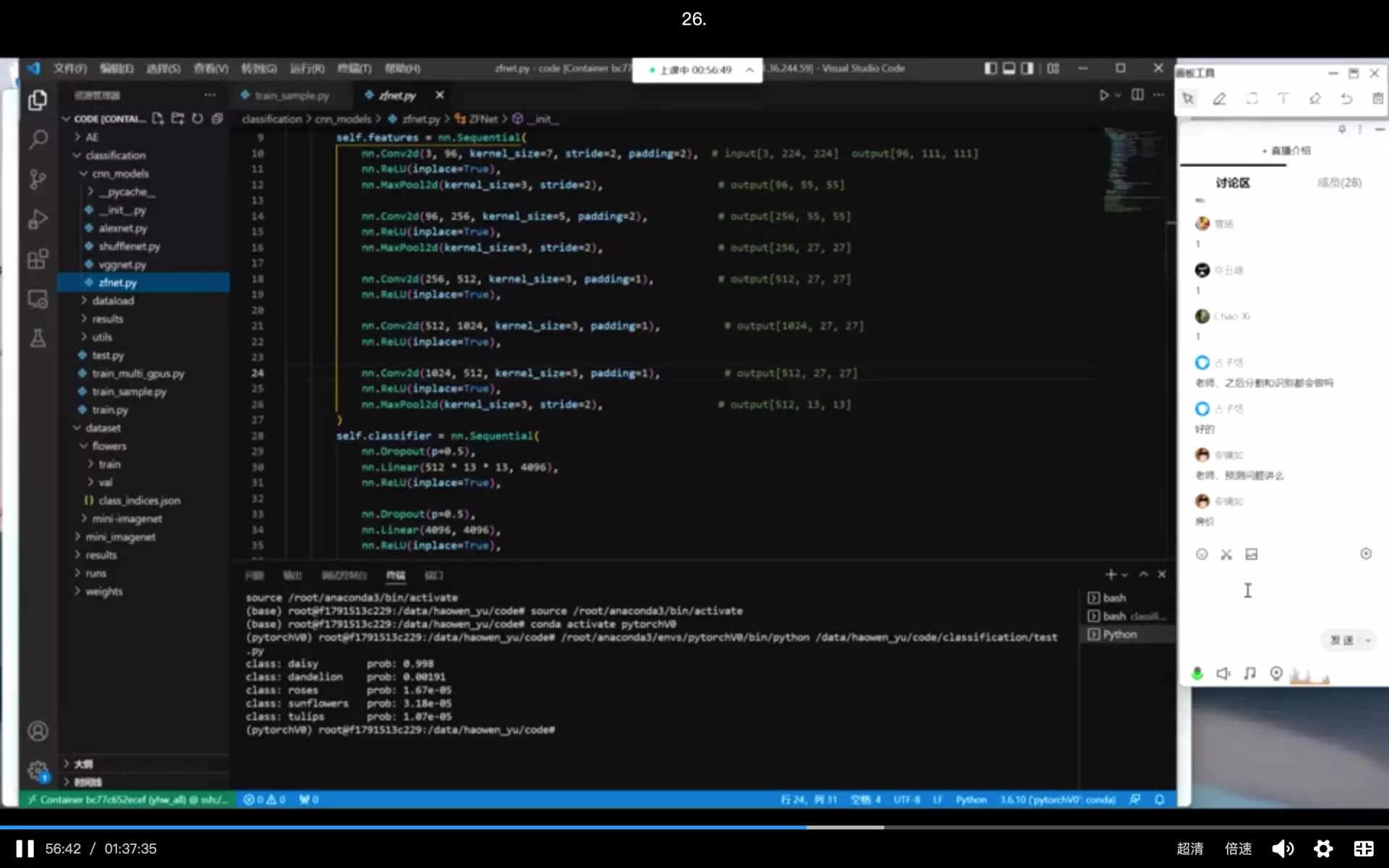Collapse the flowers folder
The width and height of the screenshot is (1389, 868).
coord(109,446)
